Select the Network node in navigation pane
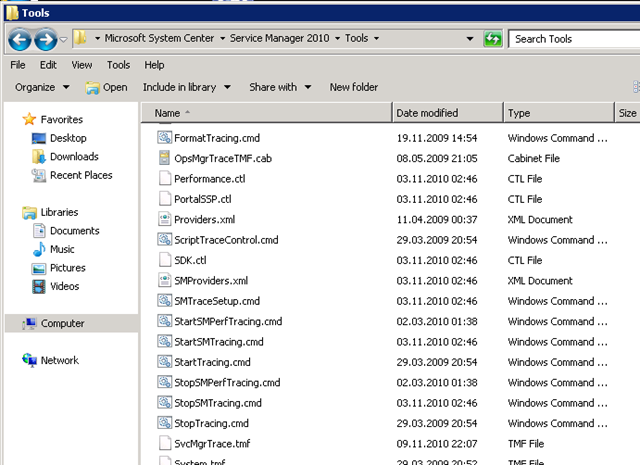Screen dimensions: 640x465 (59, 360)
